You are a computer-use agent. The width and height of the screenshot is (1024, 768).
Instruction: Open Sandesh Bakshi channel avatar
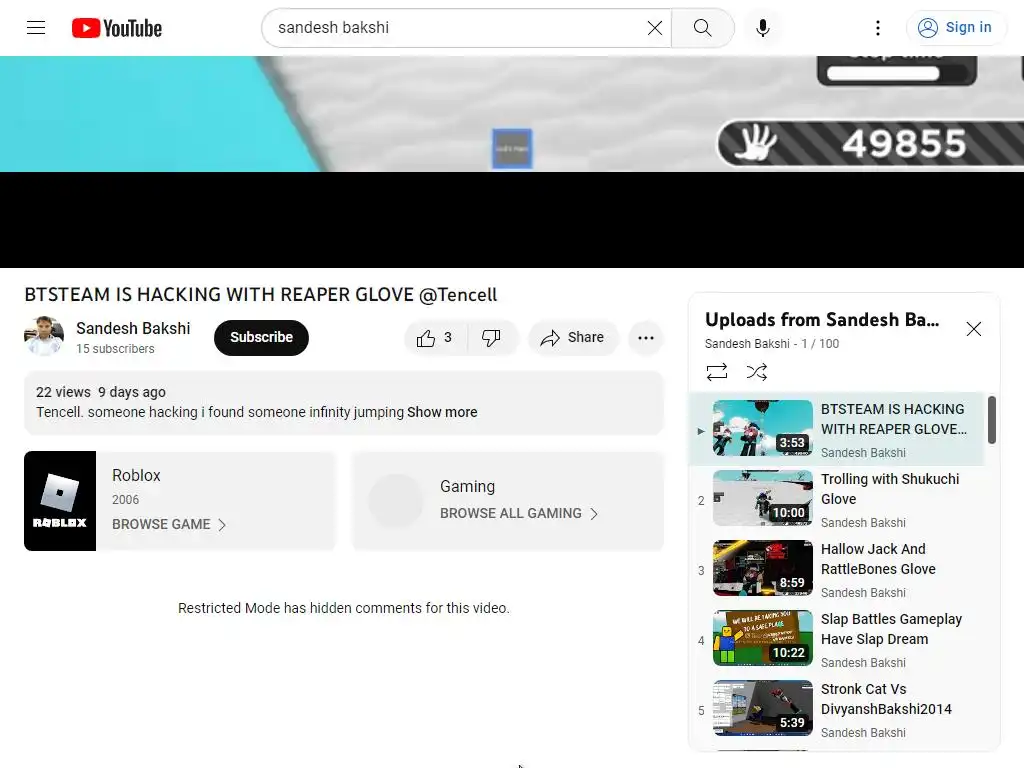coord(44,337)
